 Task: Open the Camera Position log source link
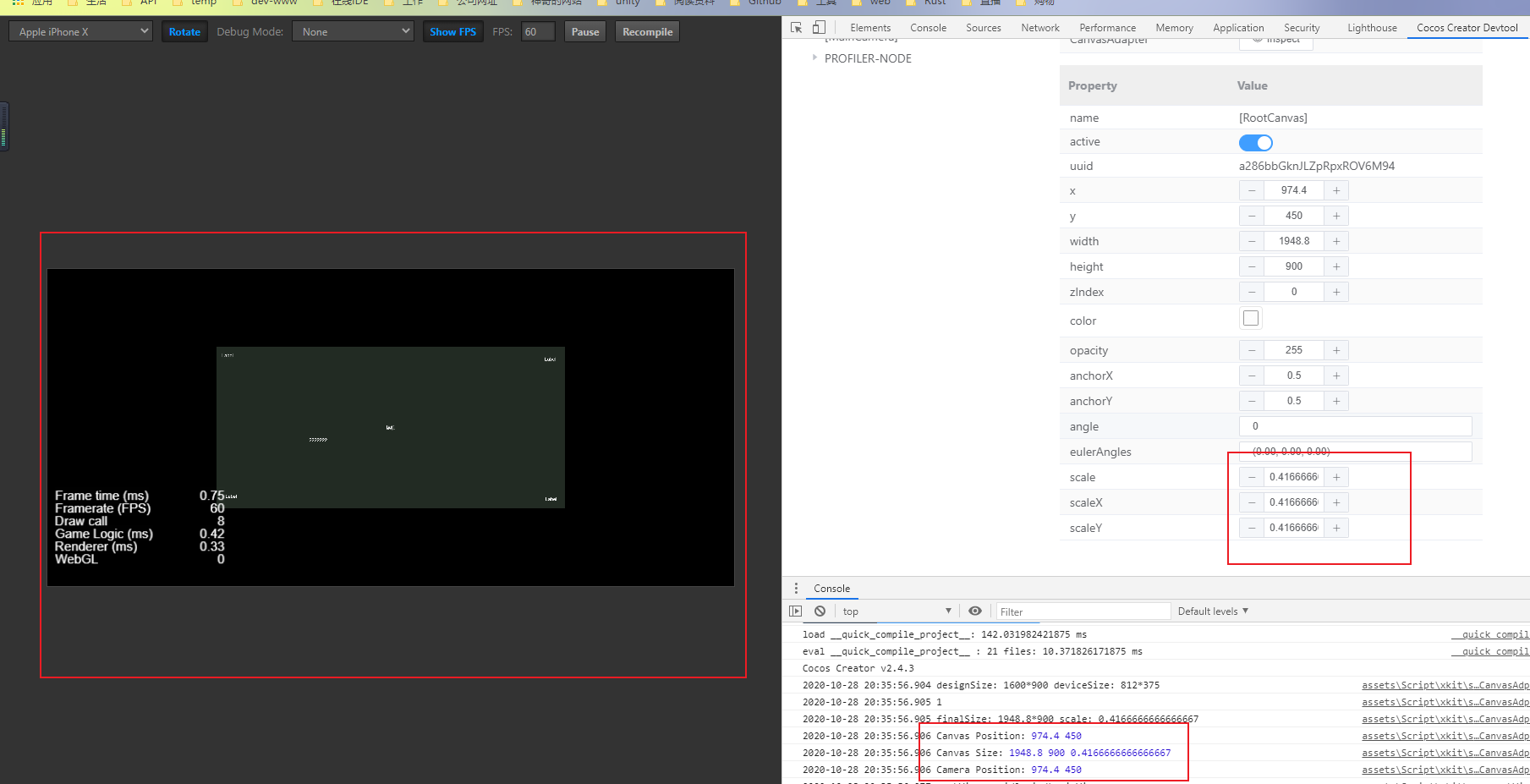coord(1445,770)
